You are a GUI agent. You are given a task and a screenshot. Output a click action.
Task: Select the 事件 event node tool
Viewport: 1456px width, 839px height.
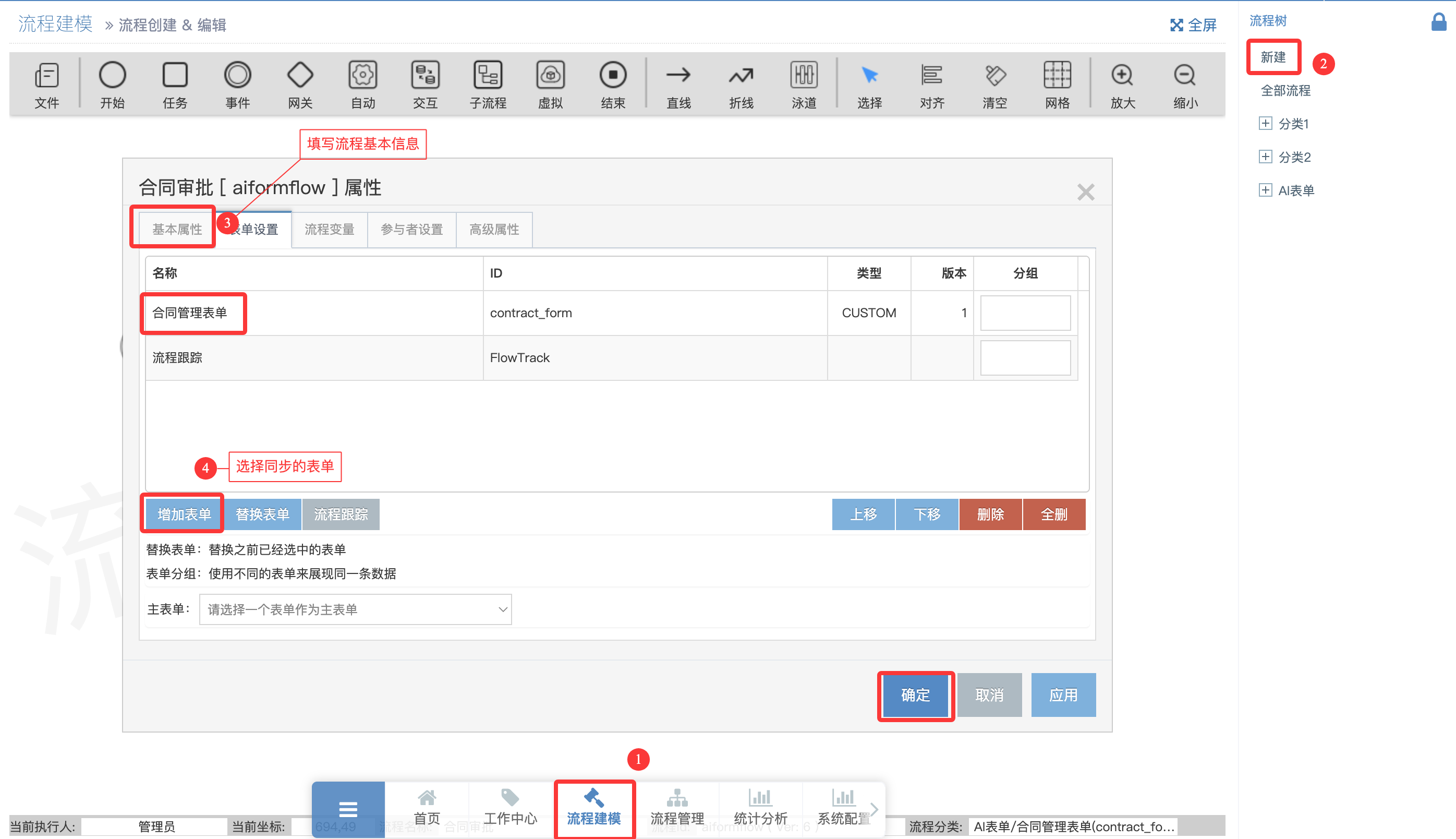pyautogui.click(x=237, y=85)
